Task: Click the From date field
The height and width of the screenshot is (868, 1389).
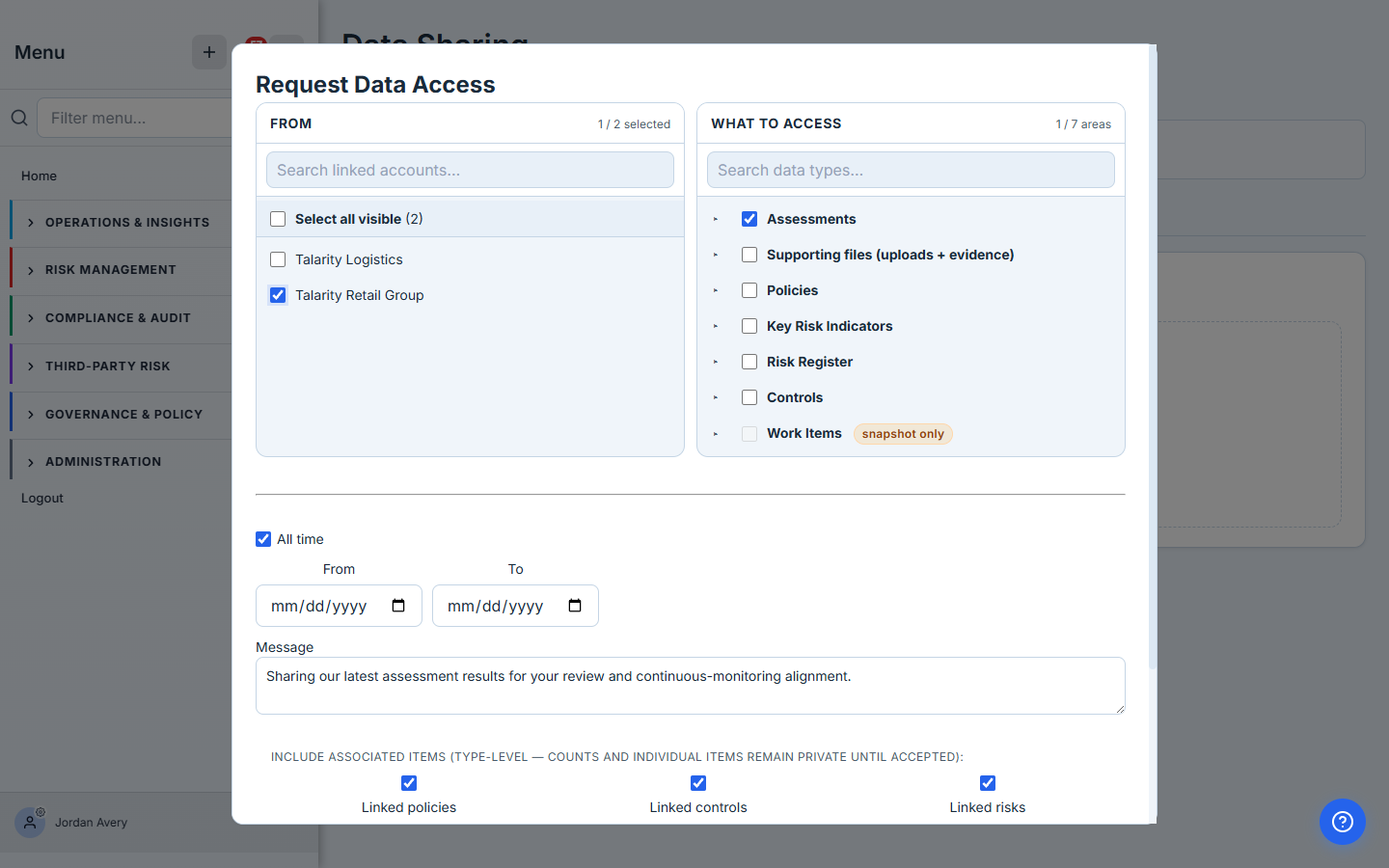Action: pyautogui.click(x=339, y=606)
